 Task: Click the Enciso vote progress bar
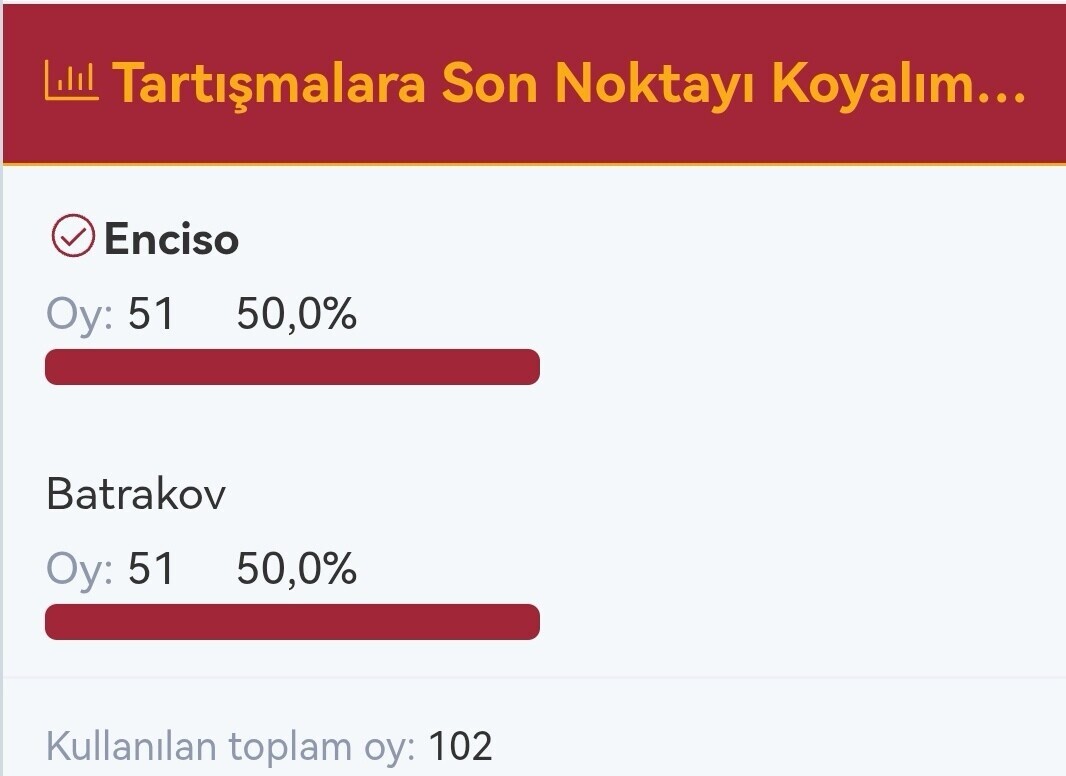coord(292,367)
